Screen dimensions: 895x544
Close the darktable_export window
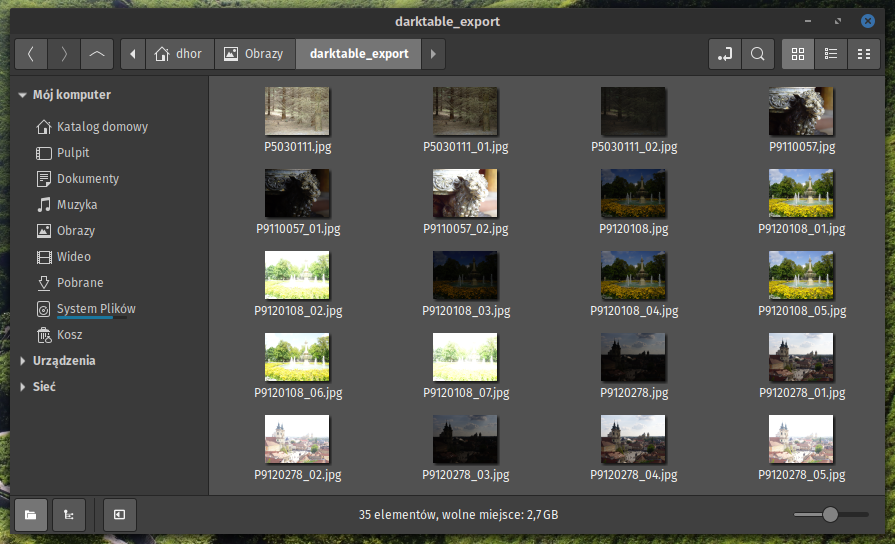[x=868, y=21]
